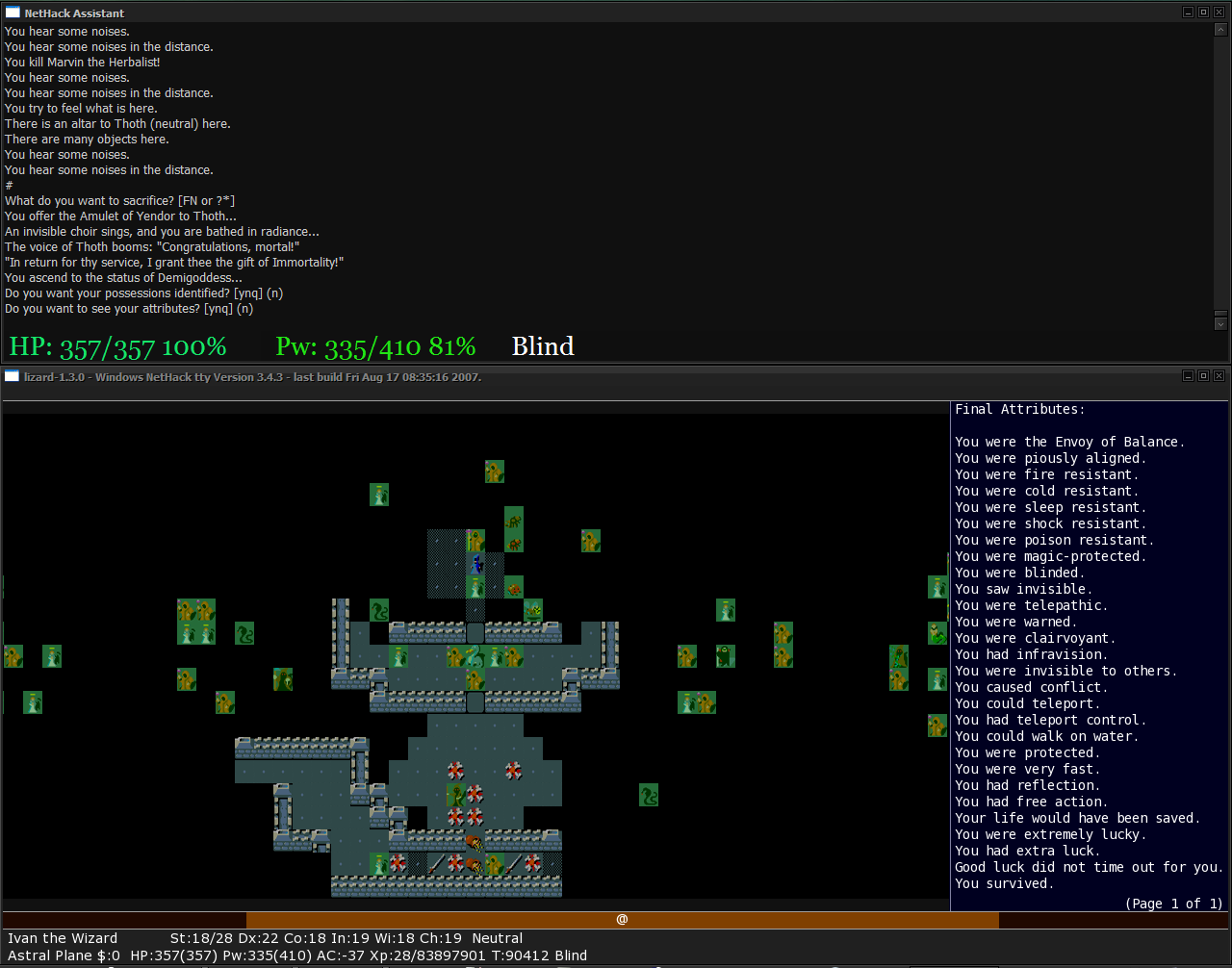Maximize the lizard-1.3.0 NetHack window
1232x968 pixels.
point(1203,375)
